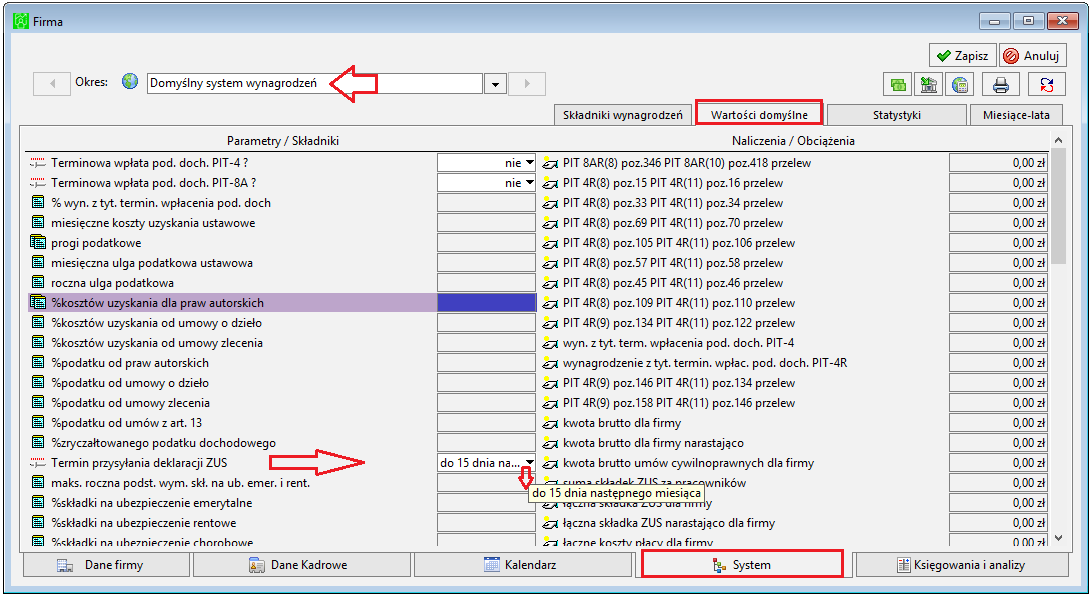1089x597 pixels.
Task: Click the second green building icon in the toolbar
Action: coord(929,85)
